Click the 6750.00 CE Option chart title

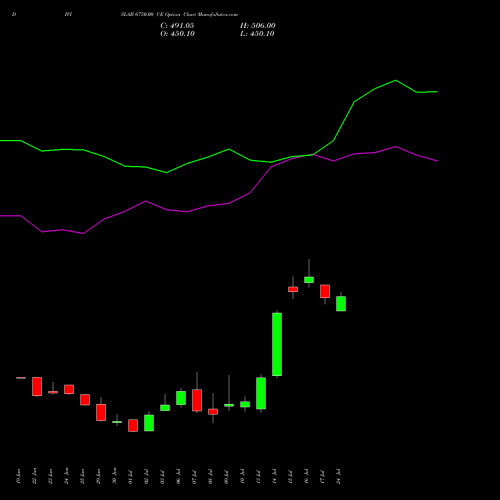click(179, 15)
